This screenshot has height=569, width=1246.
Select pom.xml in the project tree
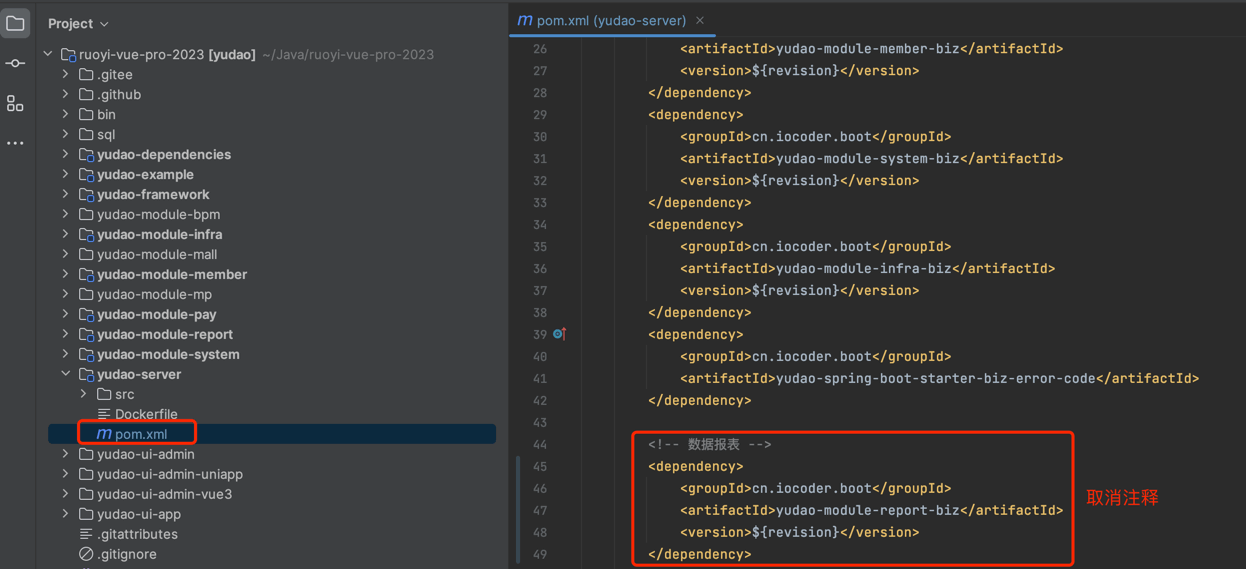click(141, 434)
